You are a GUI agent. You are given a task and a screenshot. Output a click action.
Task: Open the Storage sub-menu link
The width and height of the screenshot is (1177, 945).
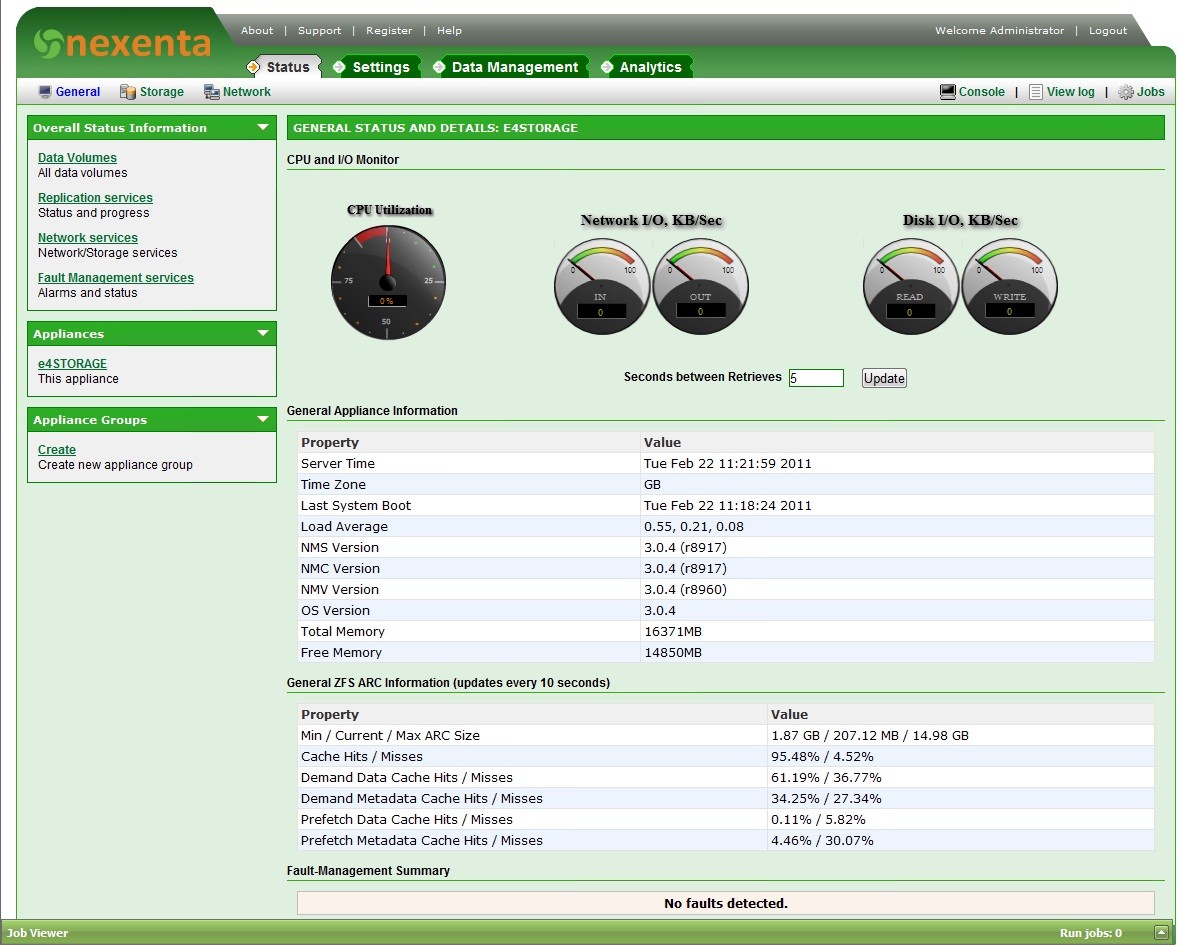click(x=161, y=92)
